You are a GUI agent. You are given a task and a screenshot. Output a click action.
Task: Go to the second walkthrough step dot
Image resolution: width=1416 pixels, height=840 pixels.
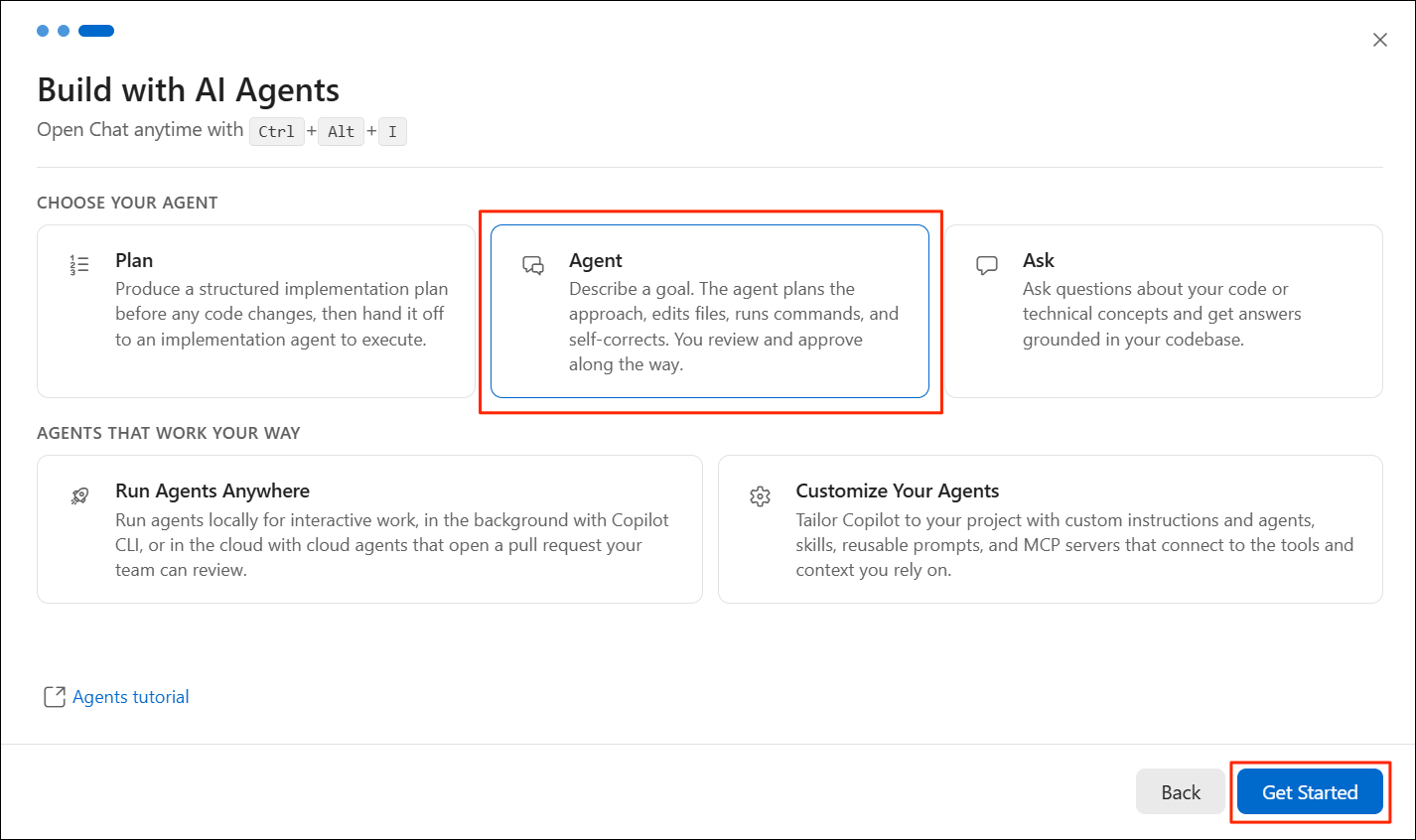tap(64, 31)
